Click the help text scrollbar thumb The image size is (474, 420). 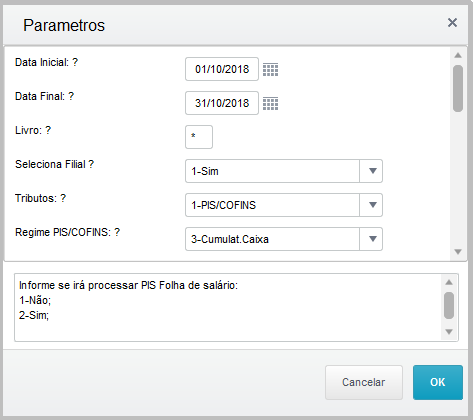click(449, 305)
